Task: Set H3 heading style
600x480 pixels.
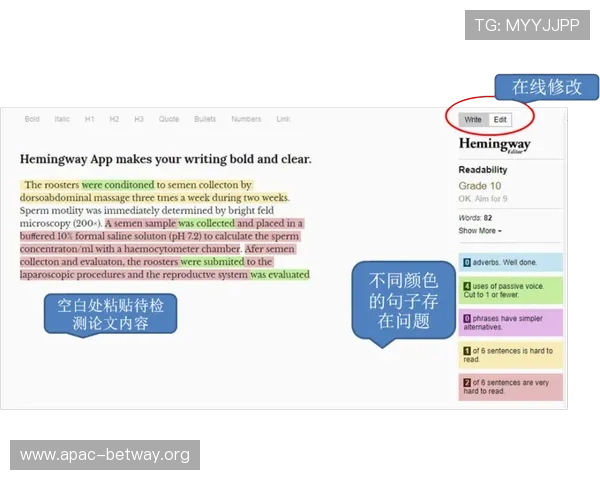Action: coord(139,119)
